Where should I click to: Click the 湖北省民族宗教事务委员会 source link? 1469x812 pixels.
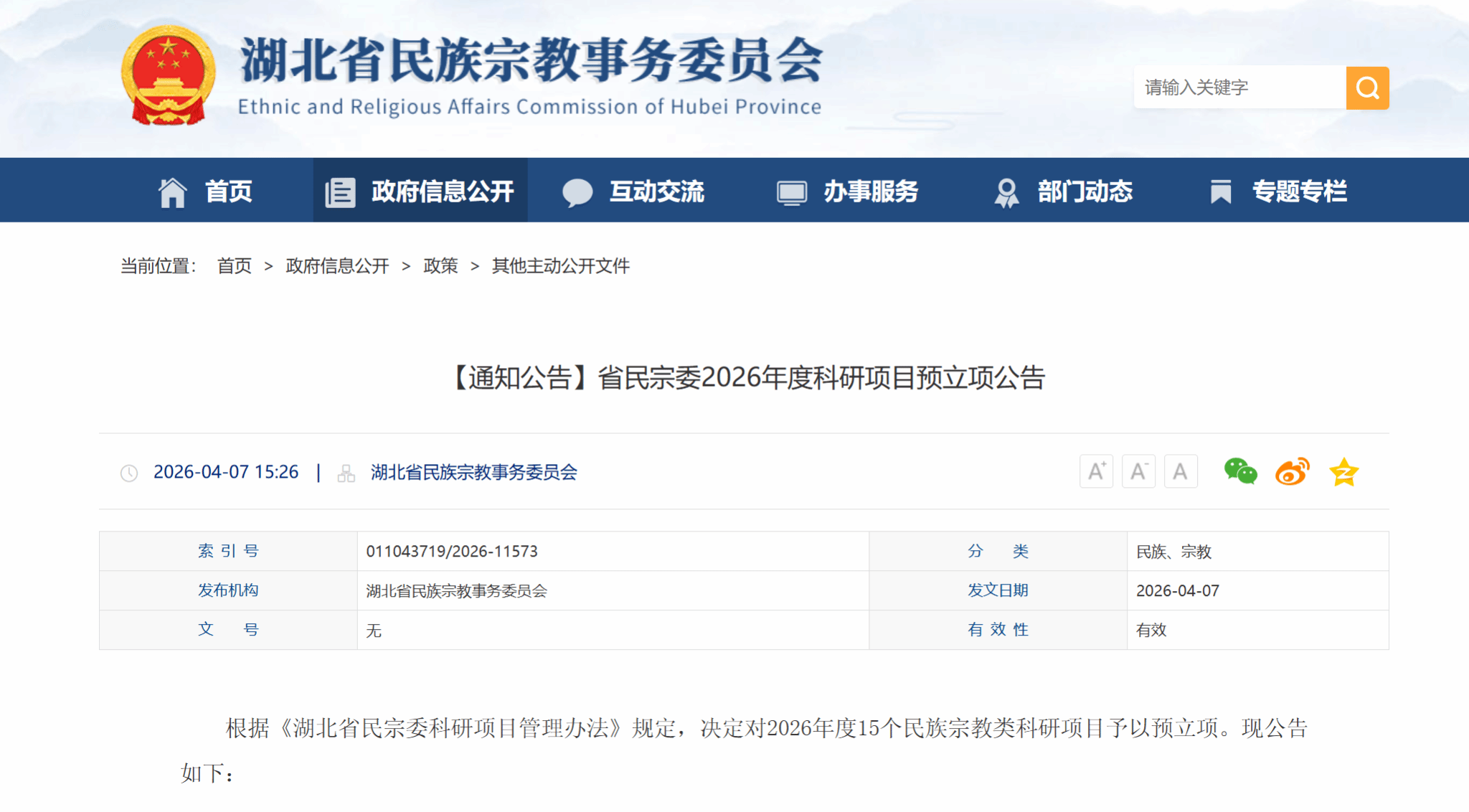coord(473,472)
